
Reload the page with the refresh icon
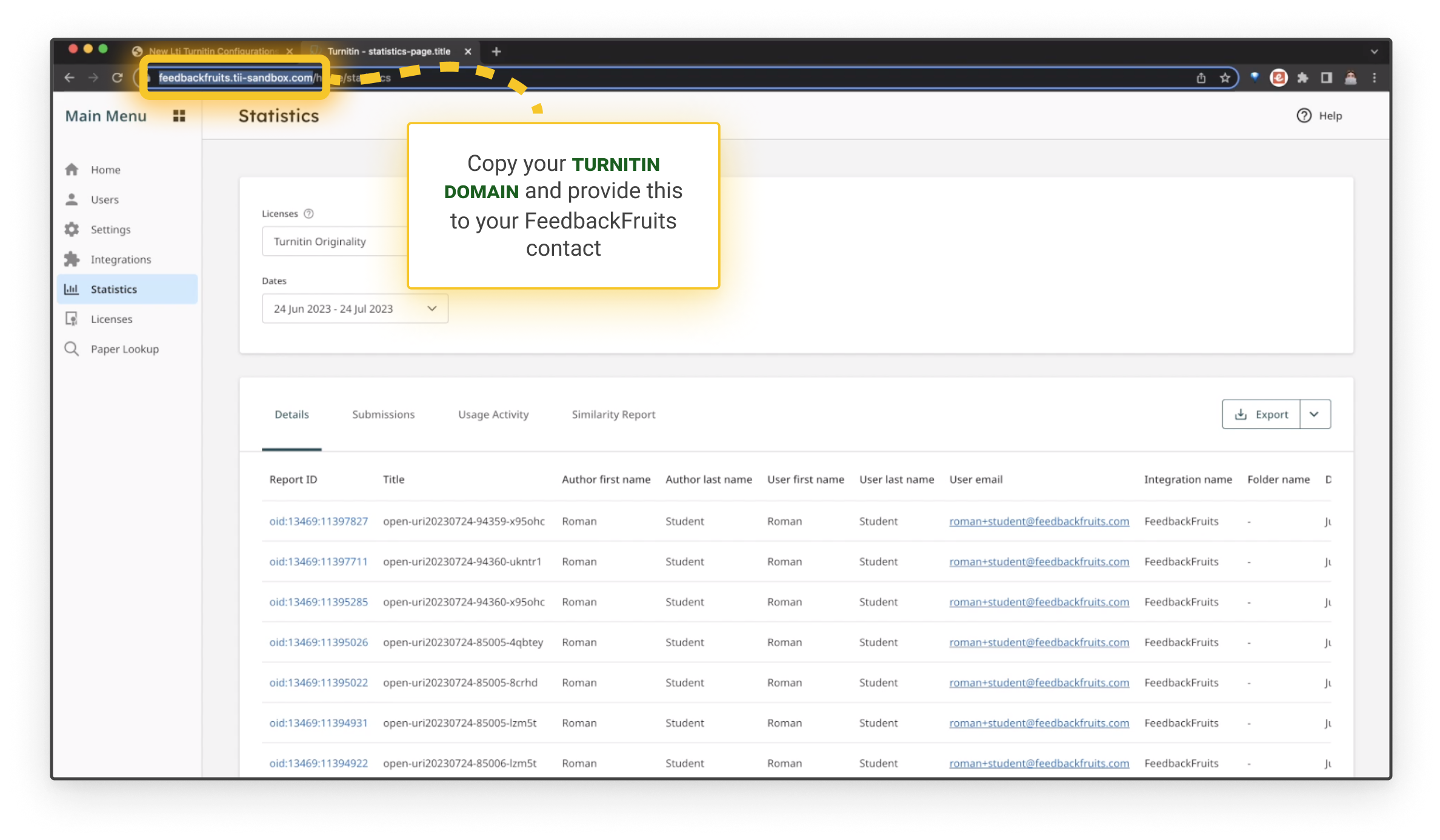click(x=117, y=78)
